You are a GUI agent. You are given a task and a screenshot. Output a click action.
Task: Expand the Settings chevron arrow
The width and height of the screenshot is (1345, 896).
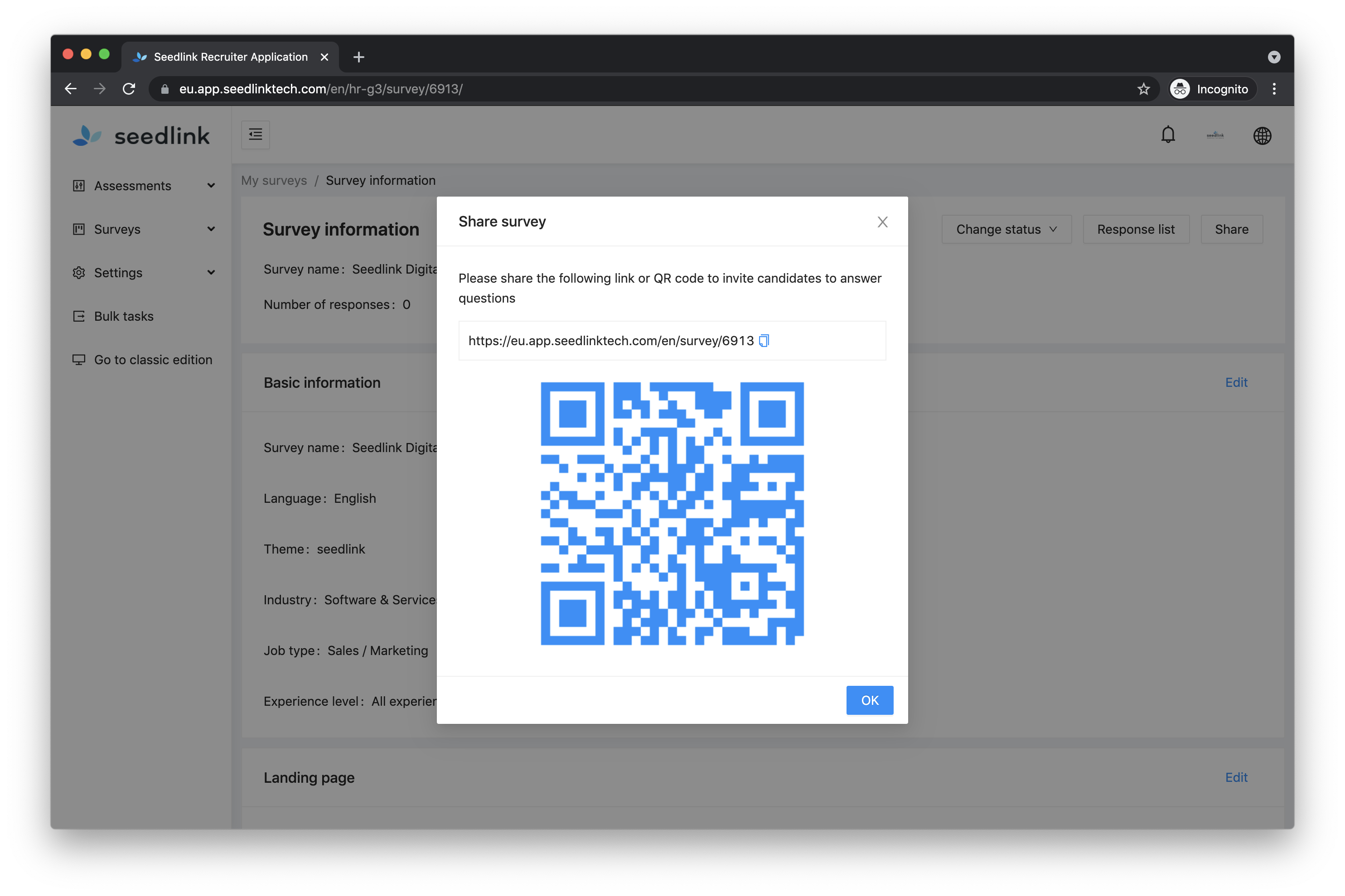point(211,273)
